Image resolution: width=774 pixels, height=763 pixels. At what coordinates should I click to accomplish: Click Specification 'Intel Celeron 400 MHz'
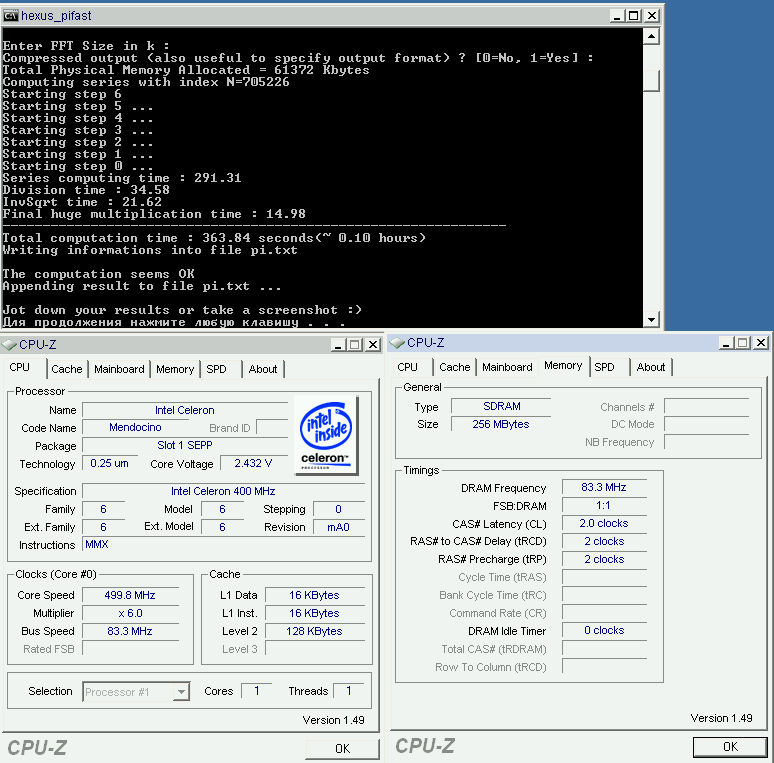point(223,491)
